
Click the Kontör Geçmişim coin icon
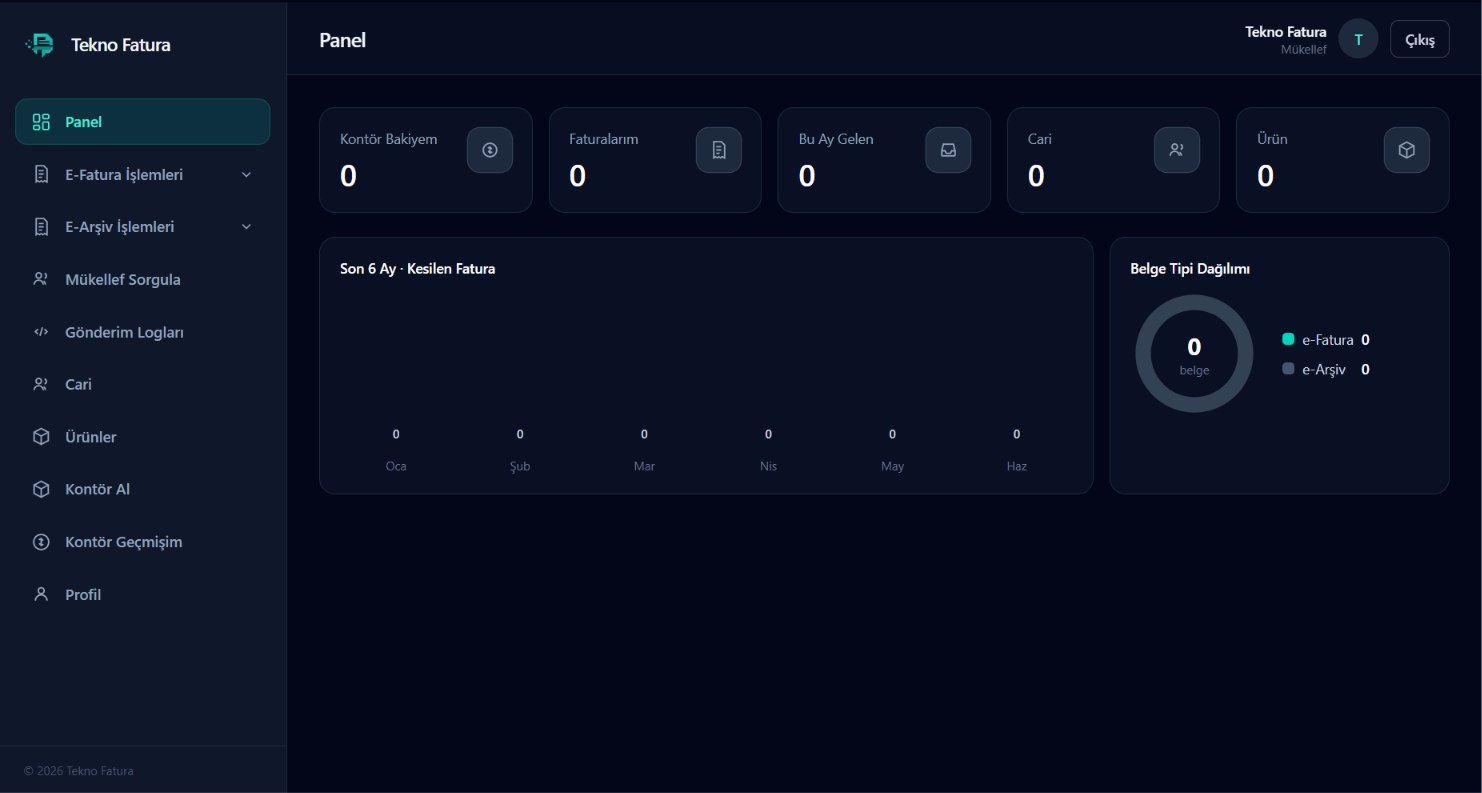pos(41,542)
